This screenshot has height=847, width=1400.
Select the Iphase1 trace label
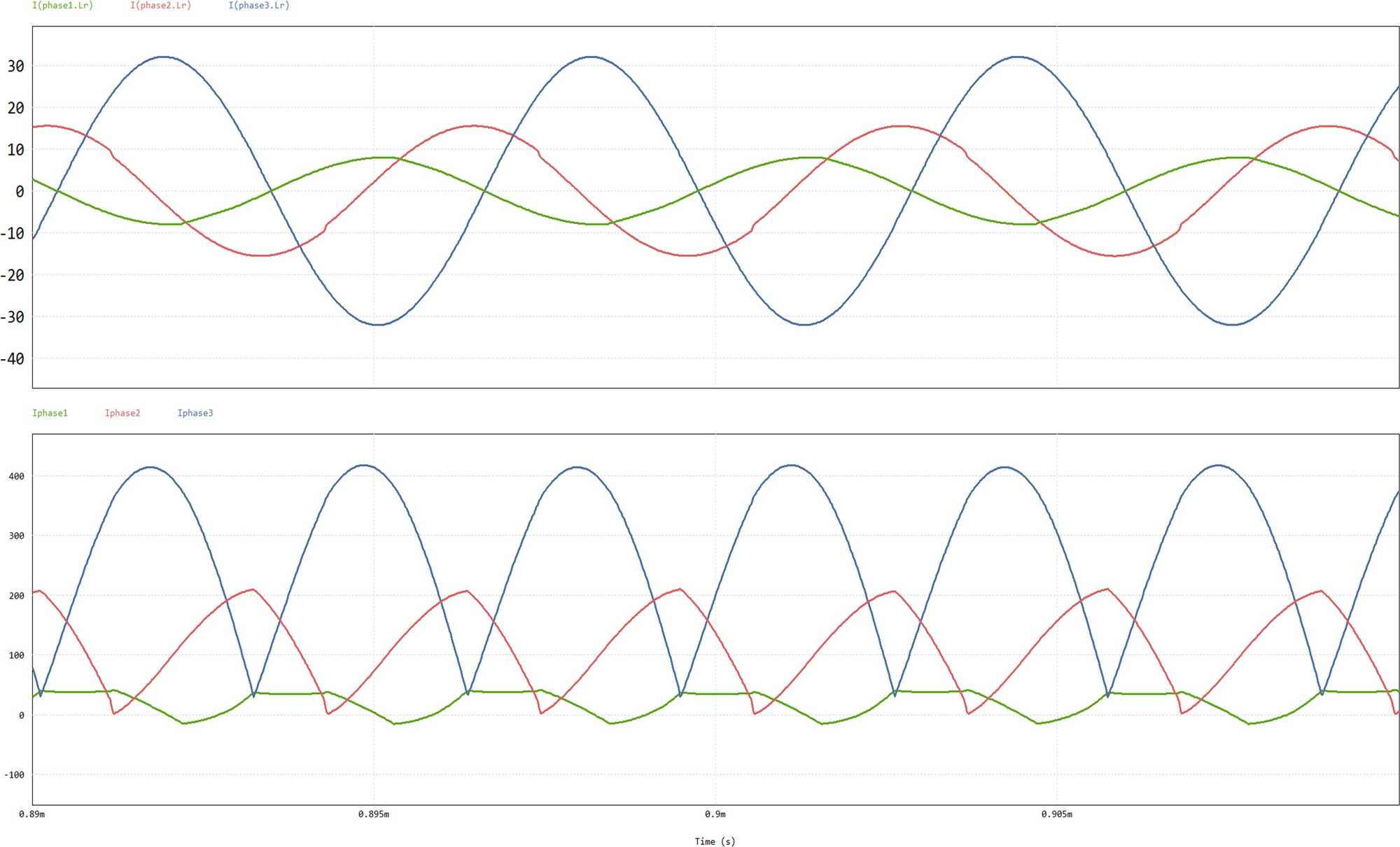(50, 413)
